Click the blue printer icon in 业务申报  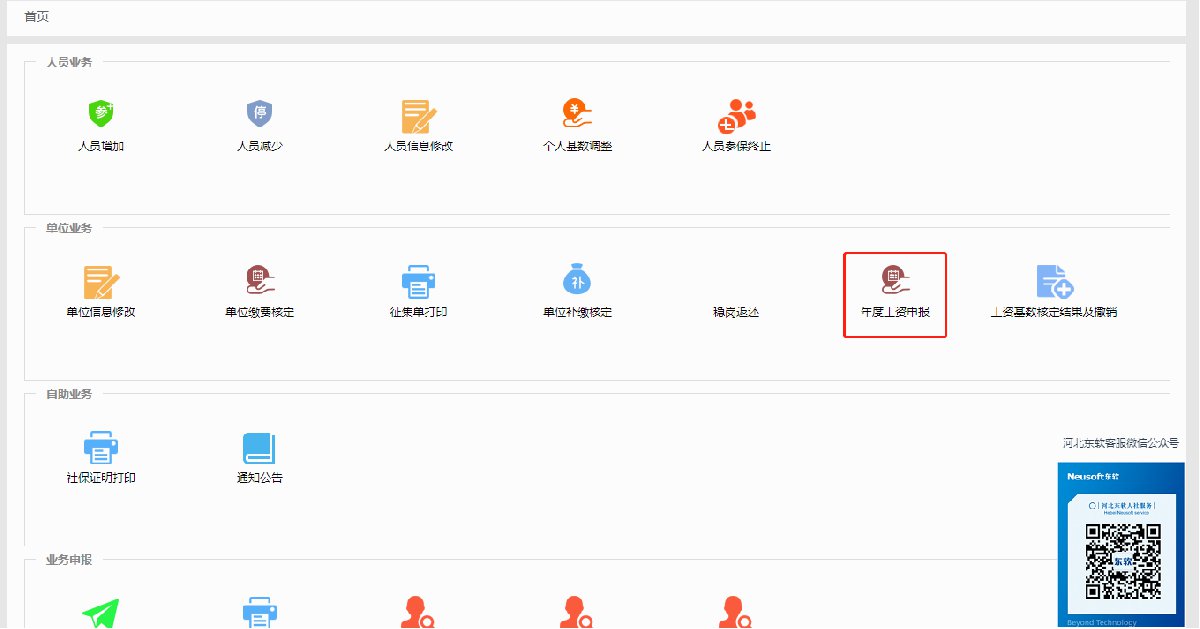click(259, 613)
